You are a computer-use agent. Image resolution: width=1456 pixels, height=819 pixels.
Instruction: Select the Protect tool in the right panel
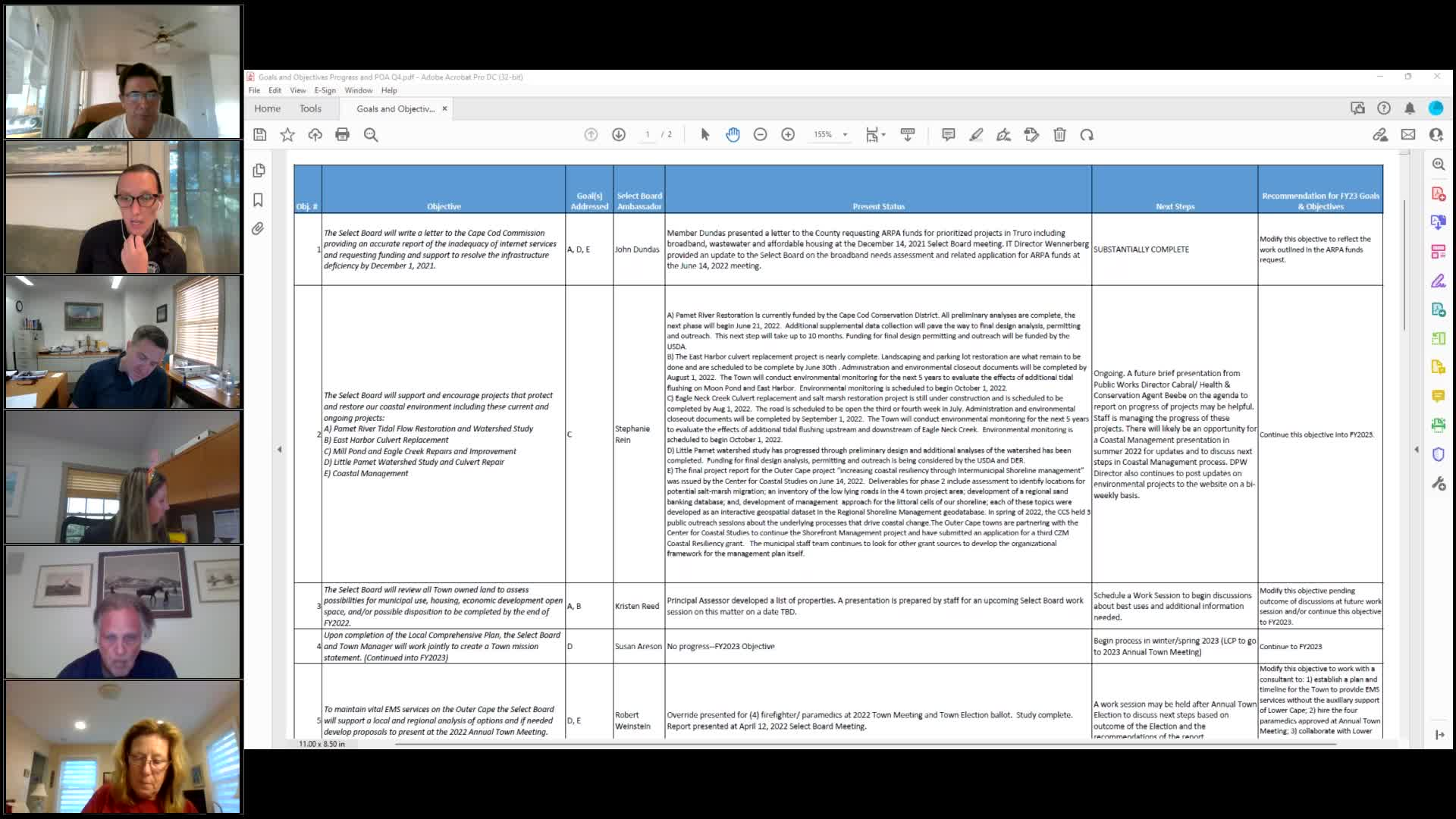point(1439,453)
